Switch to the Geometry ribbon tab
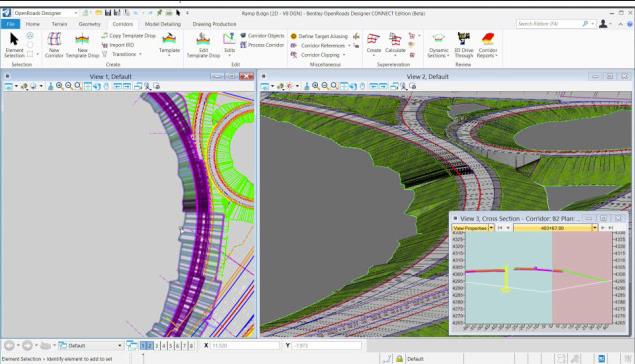Image resolution: width=635 pixels, height=364 pixels. (89, 24)
